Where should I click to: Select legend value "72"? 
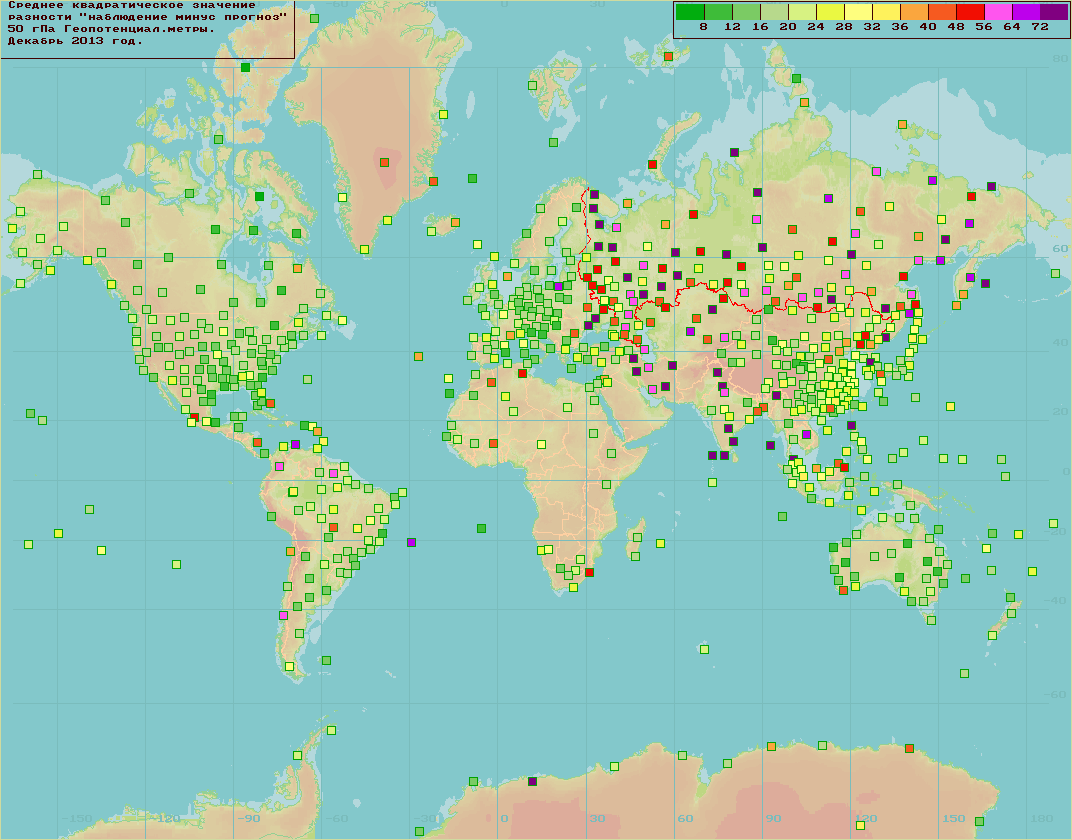(1040, 27)
